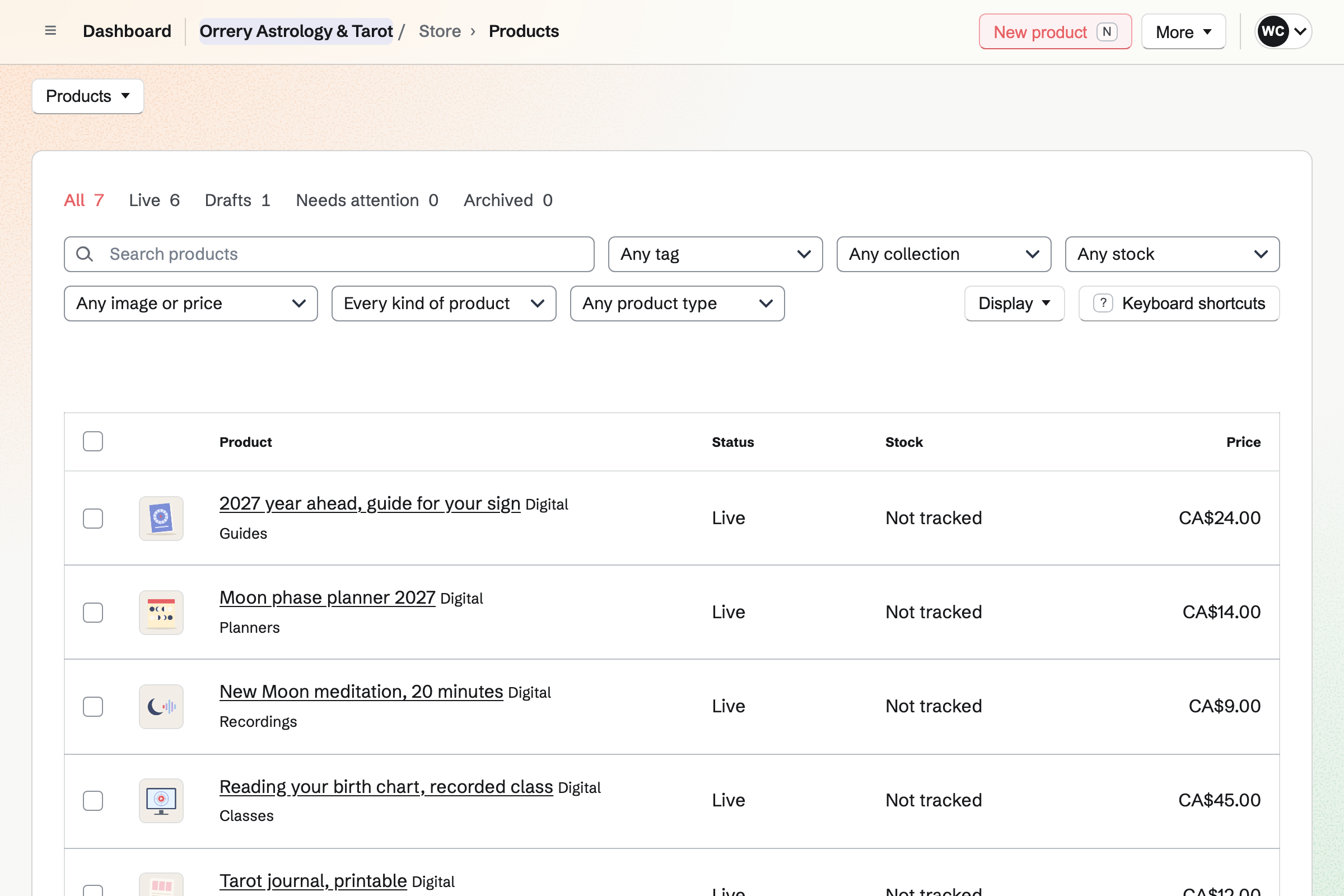This screenshot has height=896, width=1344.
Task: Click the Price column header
Action: point(1243,442)
